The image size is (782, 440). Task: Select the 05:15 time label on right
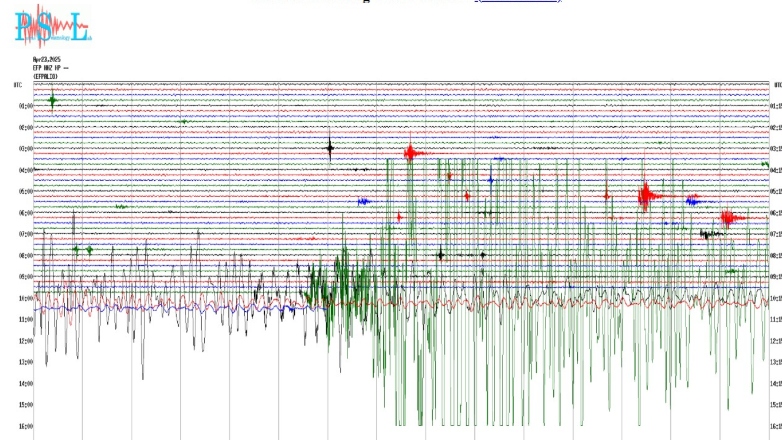pos(774,192)
